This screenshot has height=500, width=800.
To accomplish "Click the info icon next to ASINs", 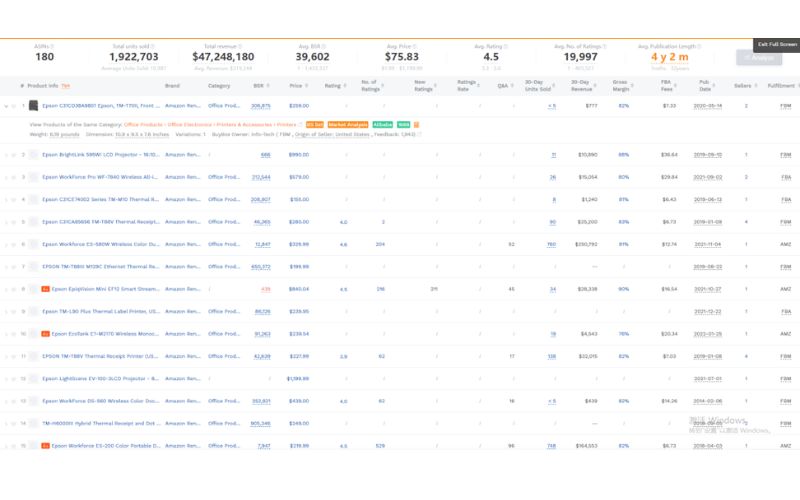I will click(x=52, y=46).
